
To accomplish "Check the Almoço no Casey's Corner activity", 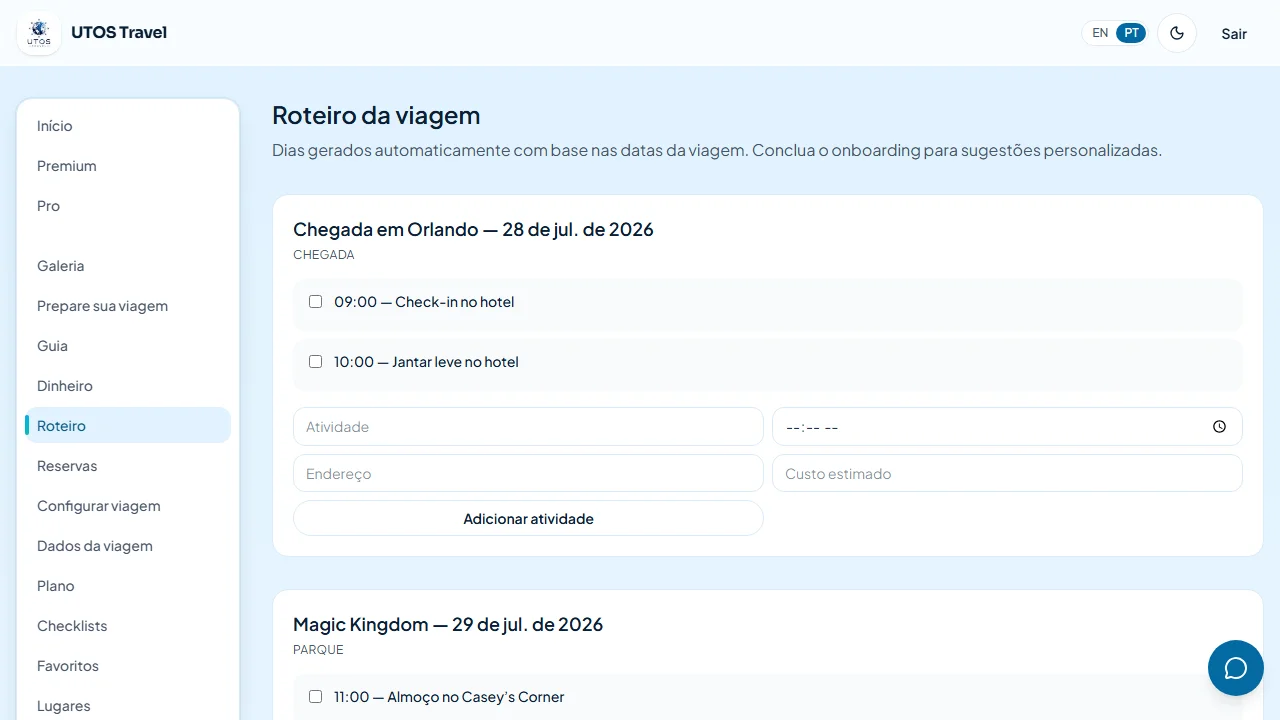I will pos(315,696).
